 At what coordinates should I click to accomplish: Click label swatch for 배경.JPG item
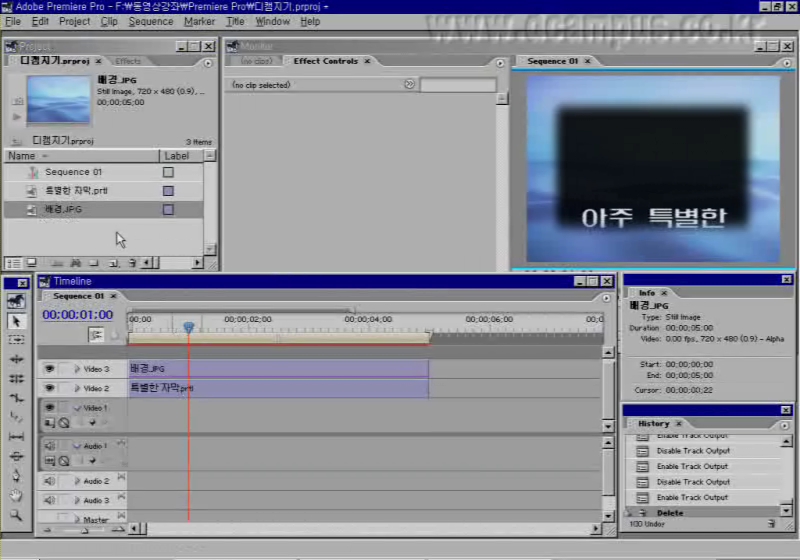click(x=168, y=210)
